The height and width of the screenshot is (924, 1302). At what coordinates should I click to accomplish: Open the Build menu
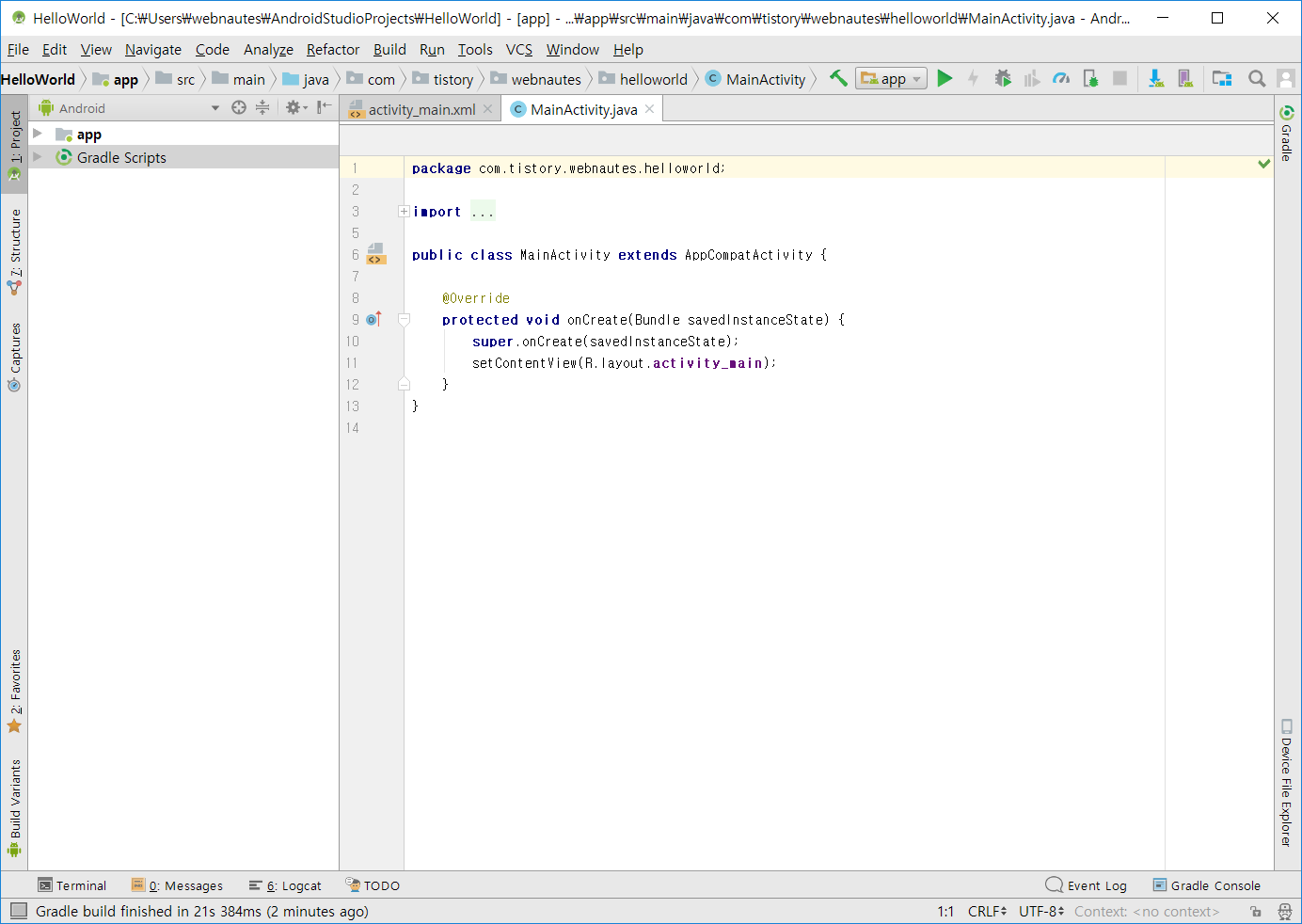(389, 50)
